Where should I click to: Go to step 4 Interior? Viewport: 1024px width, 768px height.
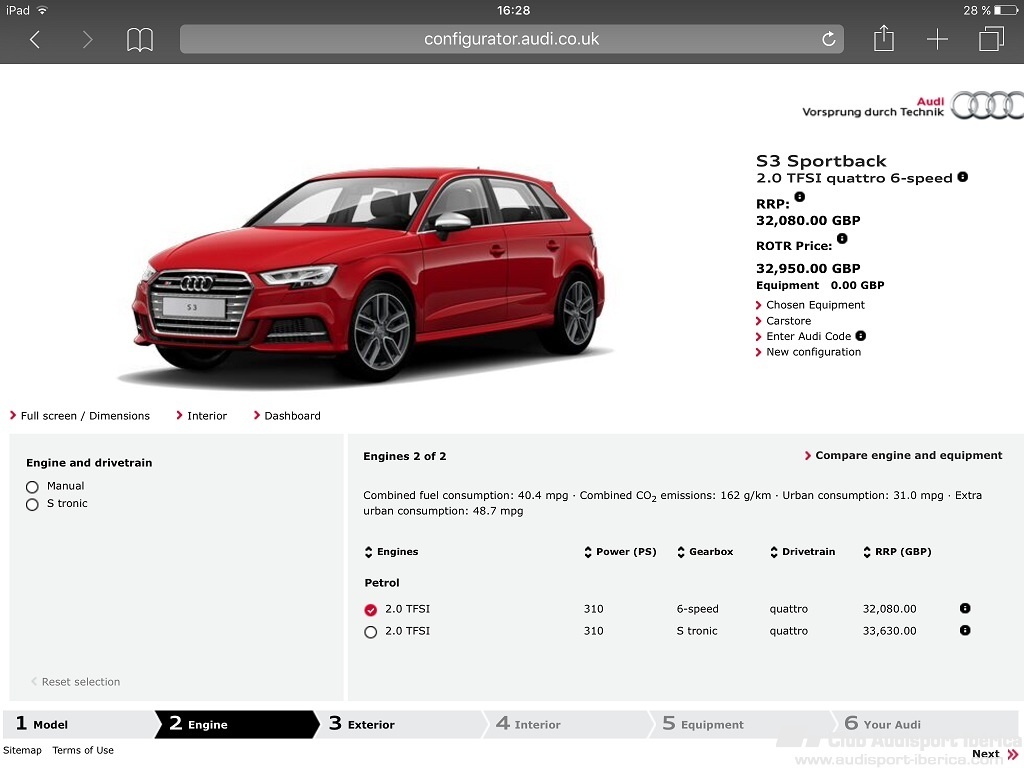coord(568,724)
